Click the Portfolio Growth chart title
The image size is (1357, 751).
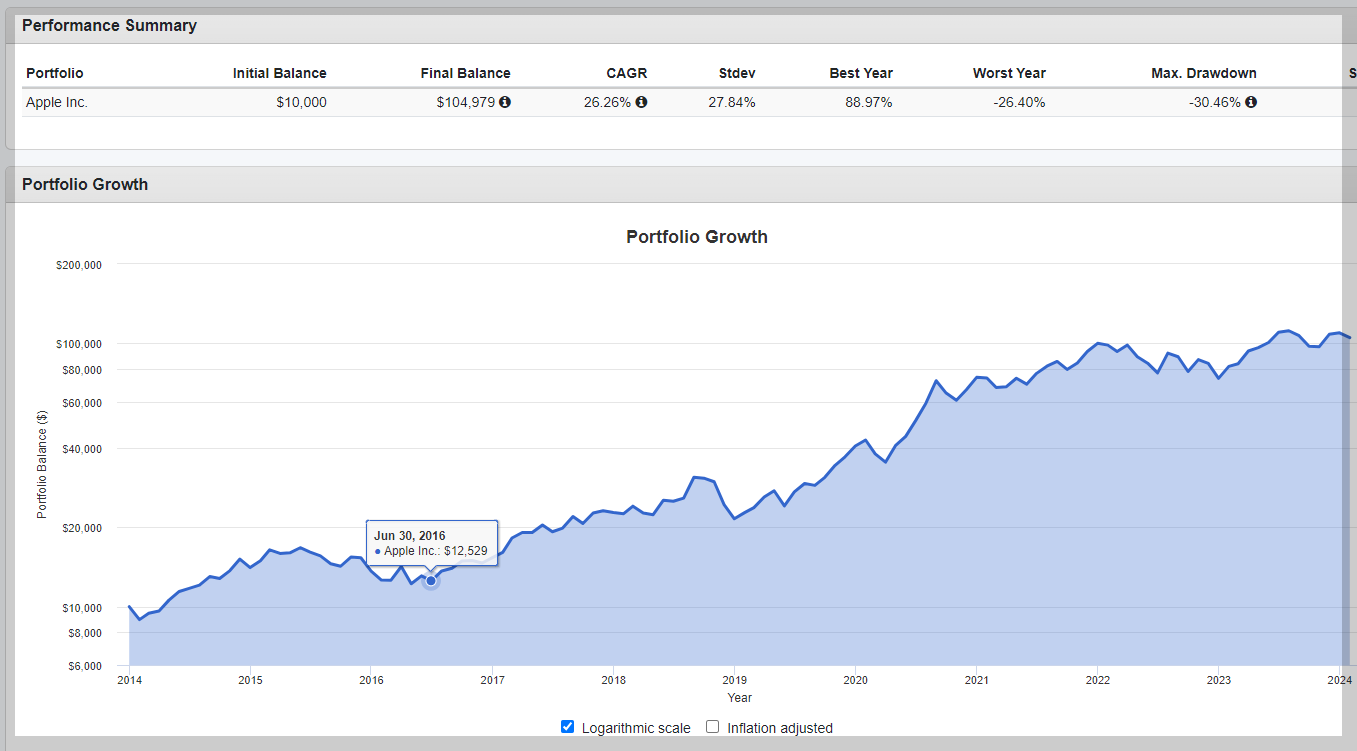[x=697, y=237]
